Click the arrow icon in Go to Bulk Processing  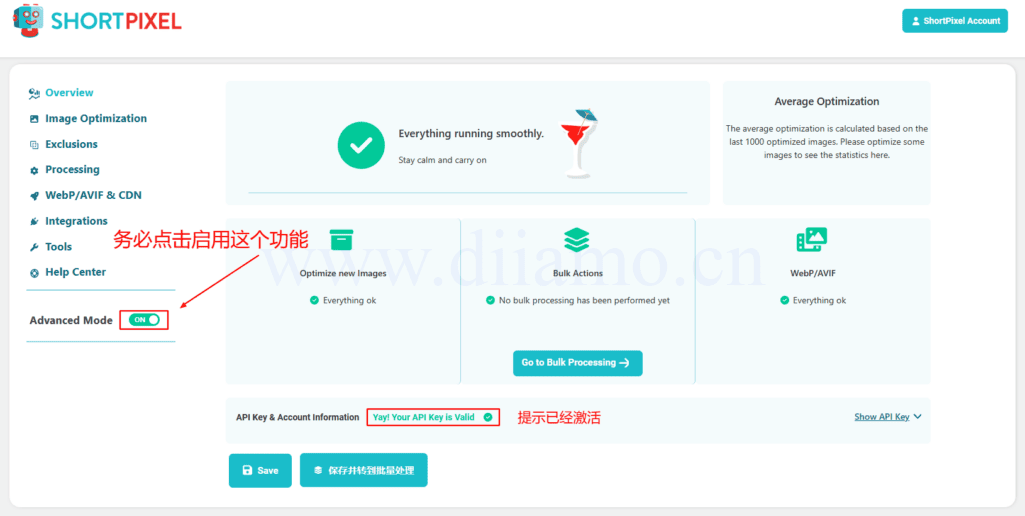(624, 363)
